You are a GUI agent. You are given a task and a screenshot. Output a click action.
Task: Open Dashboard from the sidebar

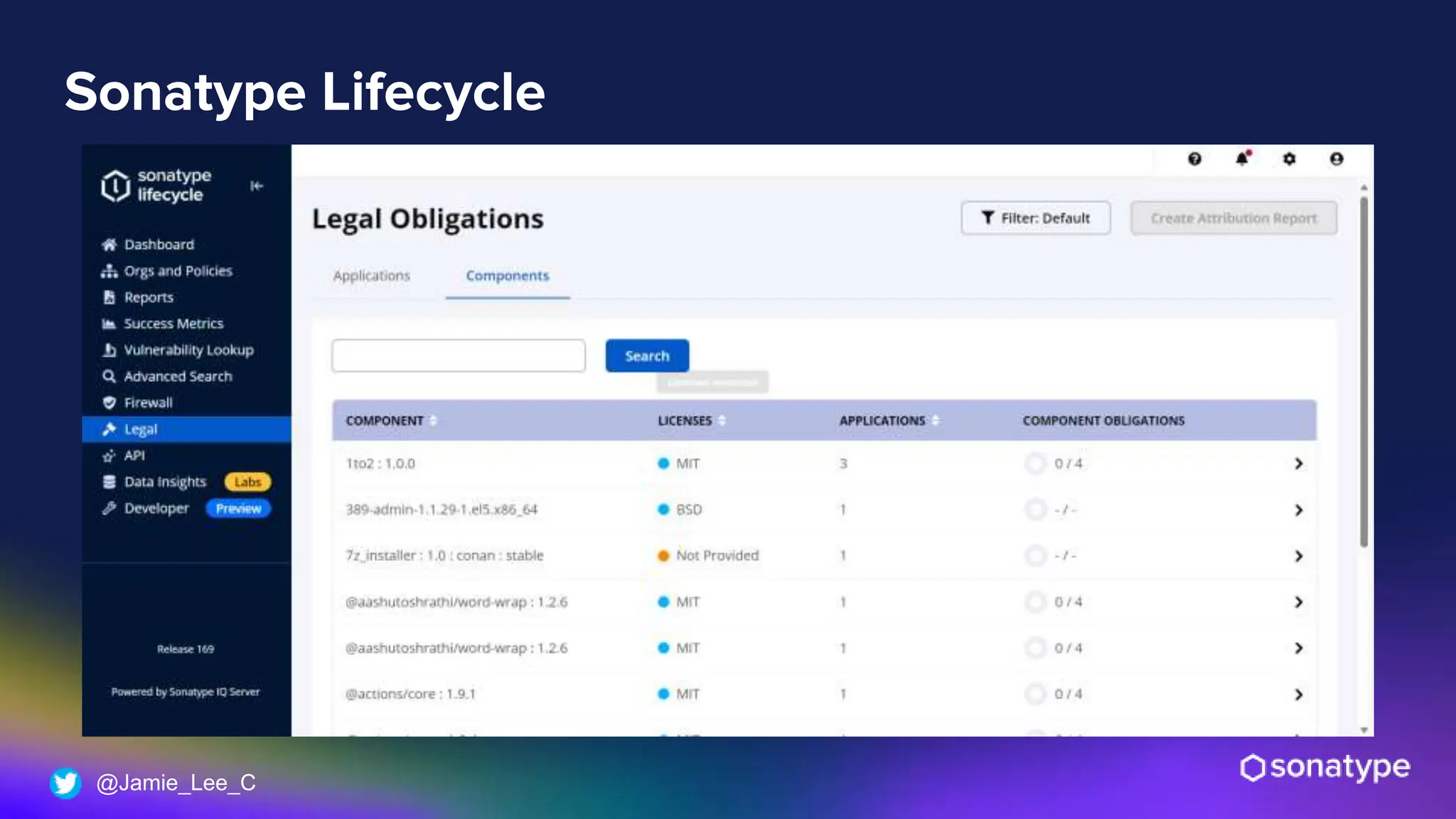[159, 245]
